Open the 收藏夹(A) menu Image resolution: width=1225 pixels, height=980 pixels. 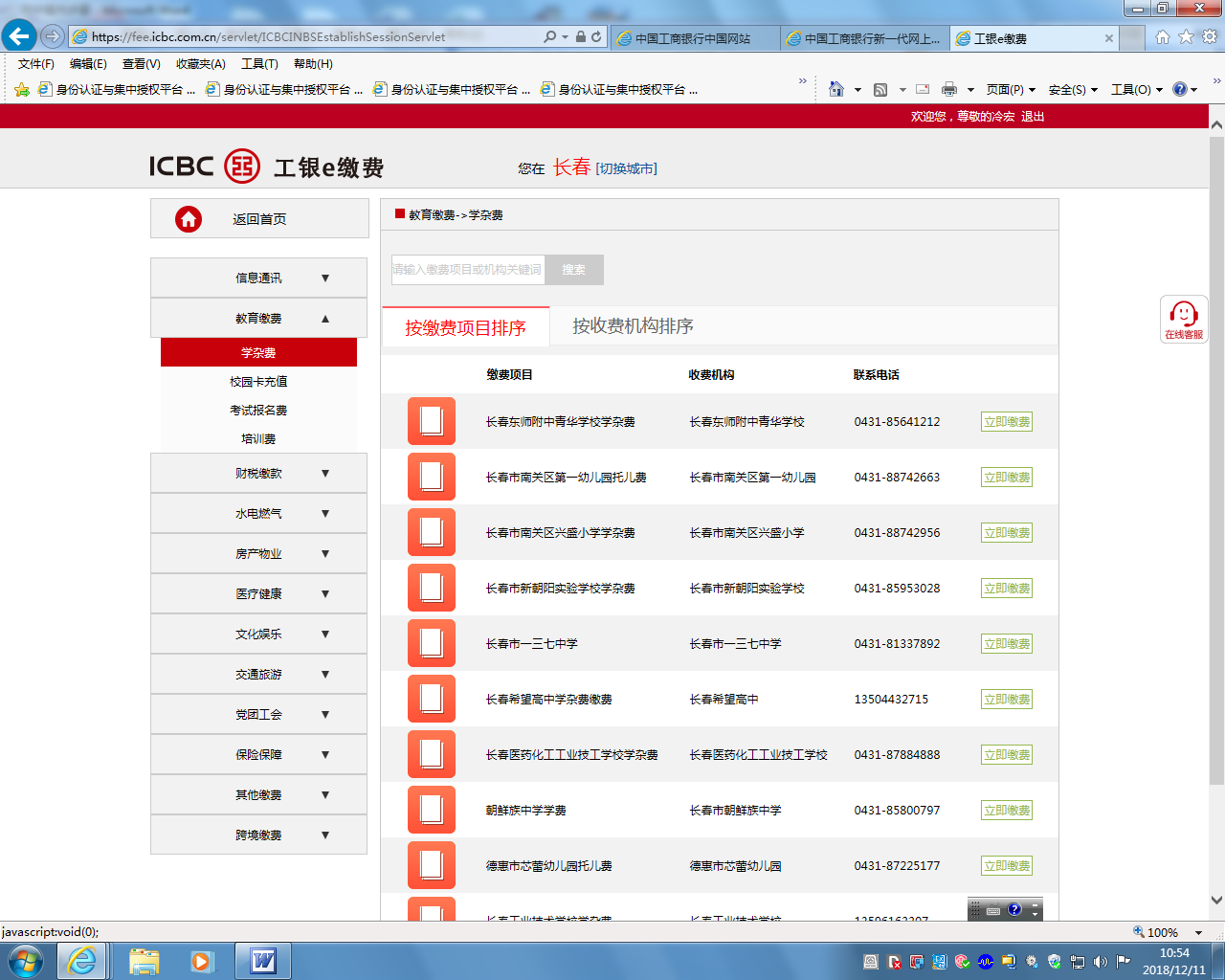click(200, 64)
